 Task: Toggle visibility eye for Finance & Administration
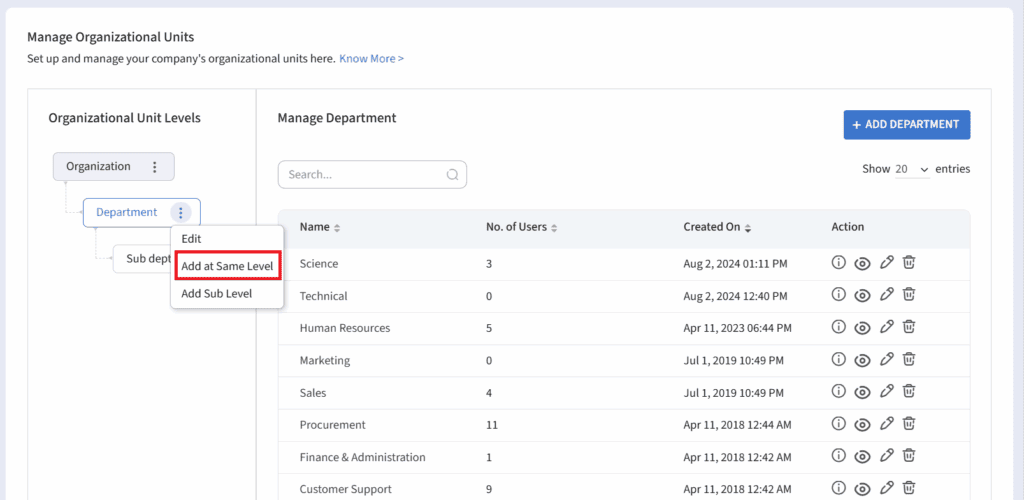862,457
